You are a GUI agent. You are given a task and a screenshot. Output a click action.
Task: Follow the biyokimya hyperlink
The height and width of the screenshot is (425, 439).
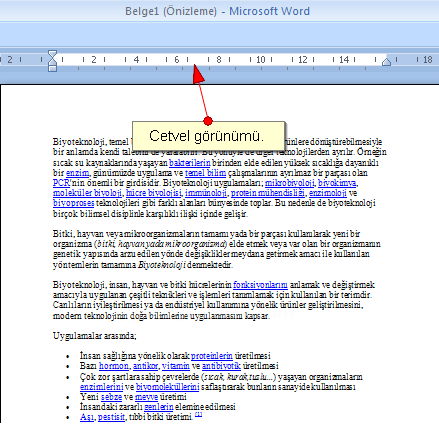(x=337, y=183)
